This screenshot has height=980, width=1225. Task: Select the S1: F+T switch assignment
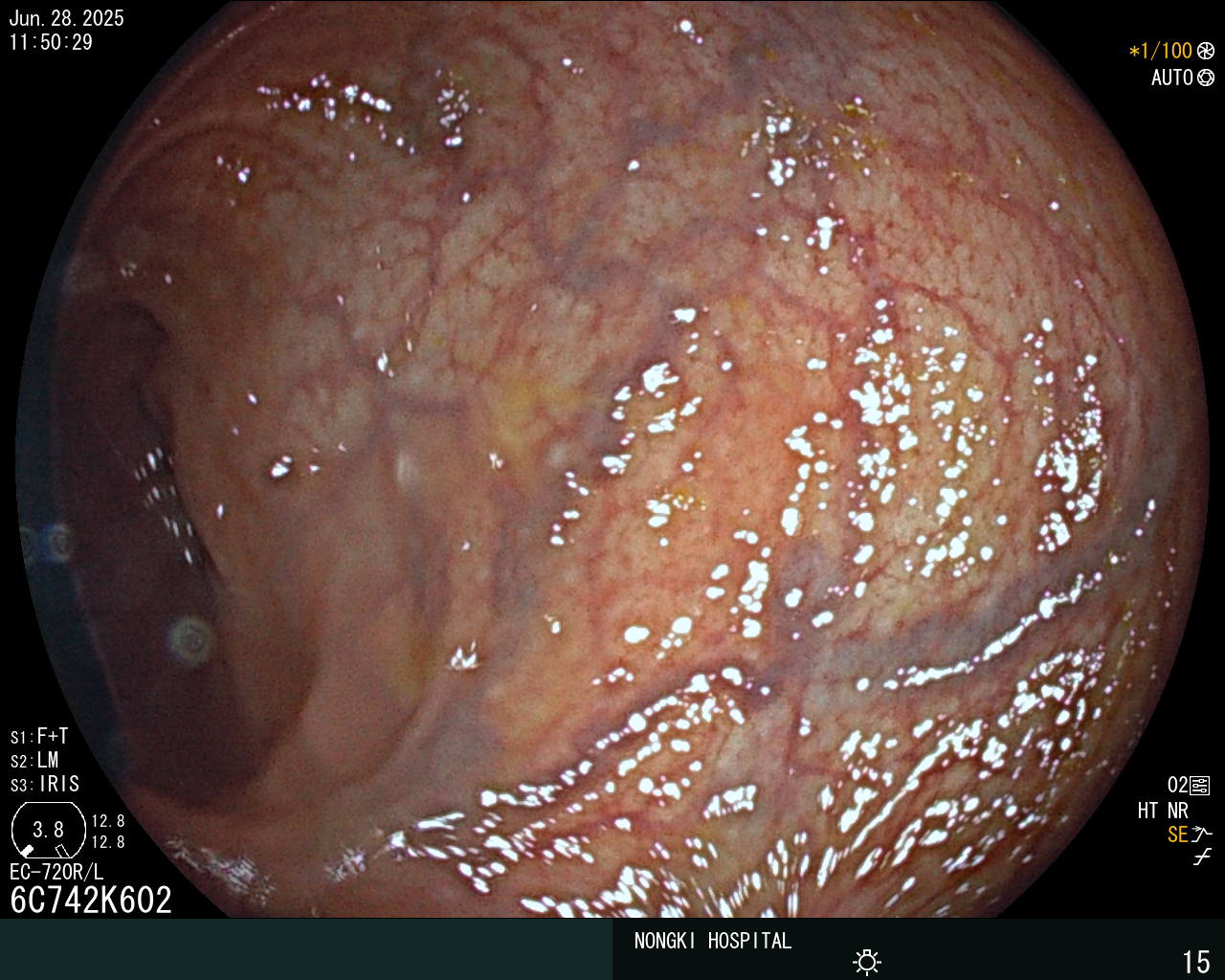[x=39, y=736]
